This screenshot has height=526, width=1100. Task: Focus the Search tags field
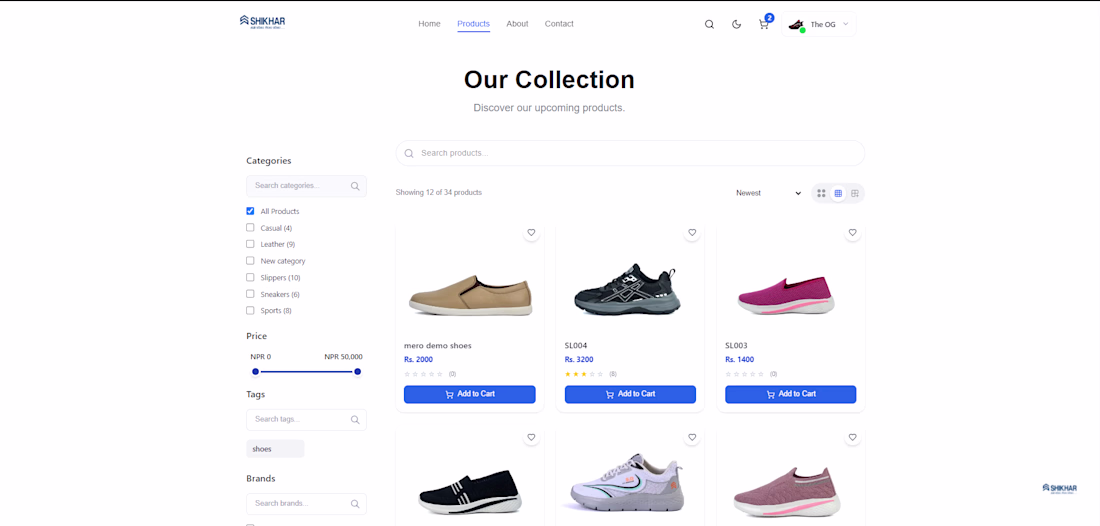pos(306,420)
